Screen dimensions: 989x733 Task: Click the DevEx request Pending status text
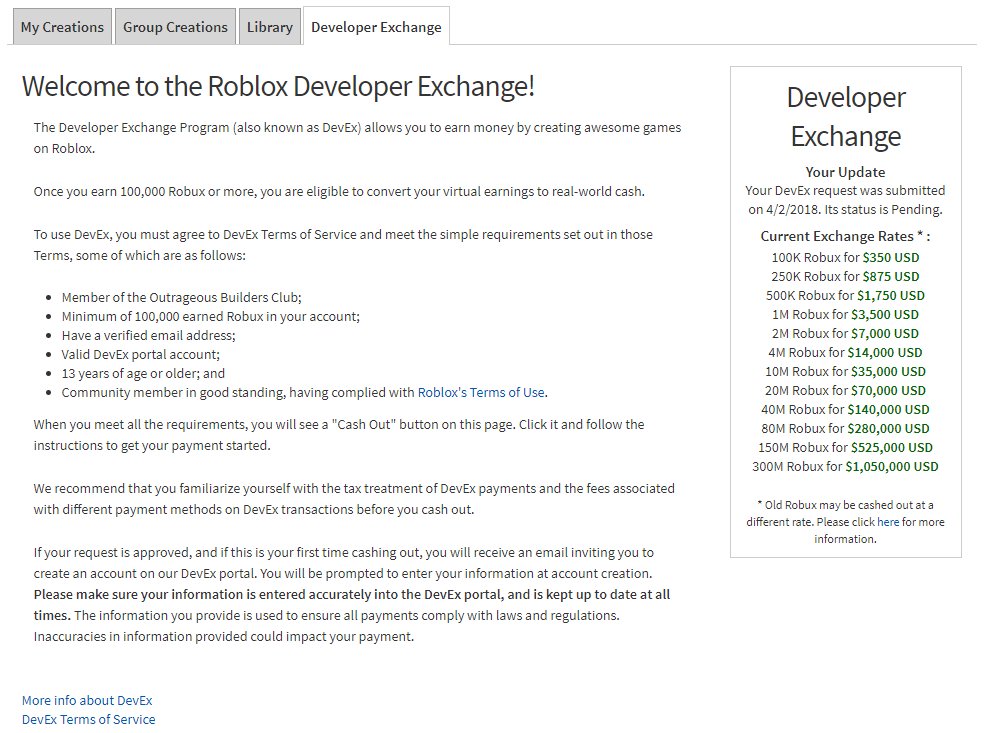pyautogui.click(x=845, y=200)
